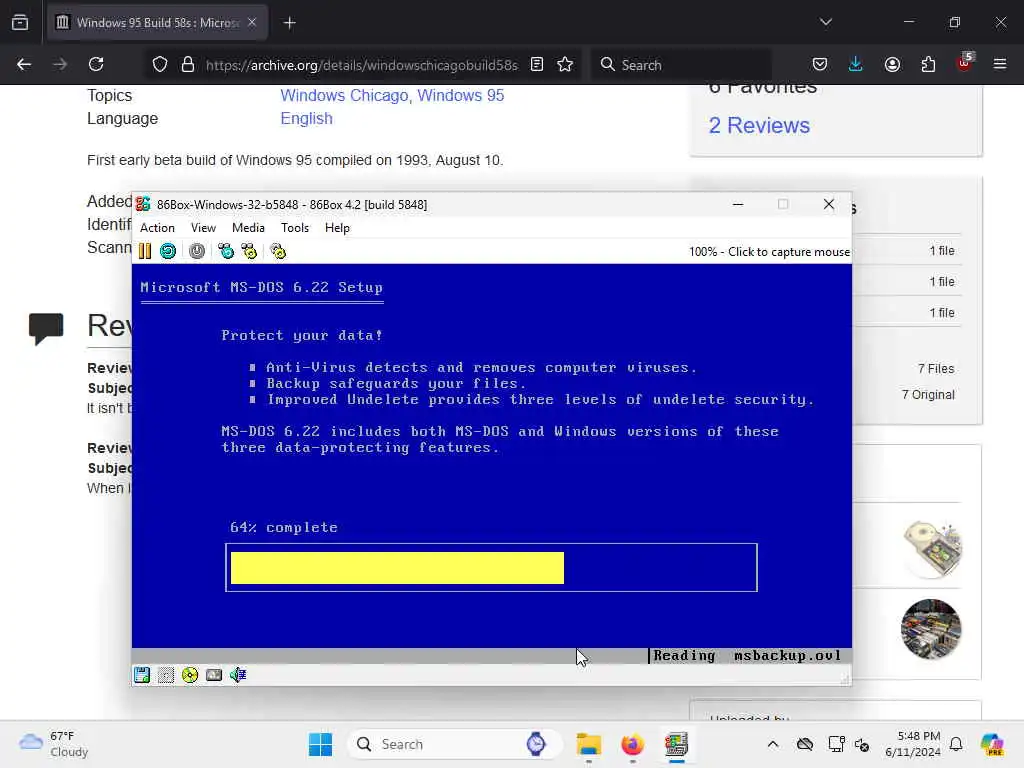Open the Firefox extensions puzzle icon

coord(928,65)
